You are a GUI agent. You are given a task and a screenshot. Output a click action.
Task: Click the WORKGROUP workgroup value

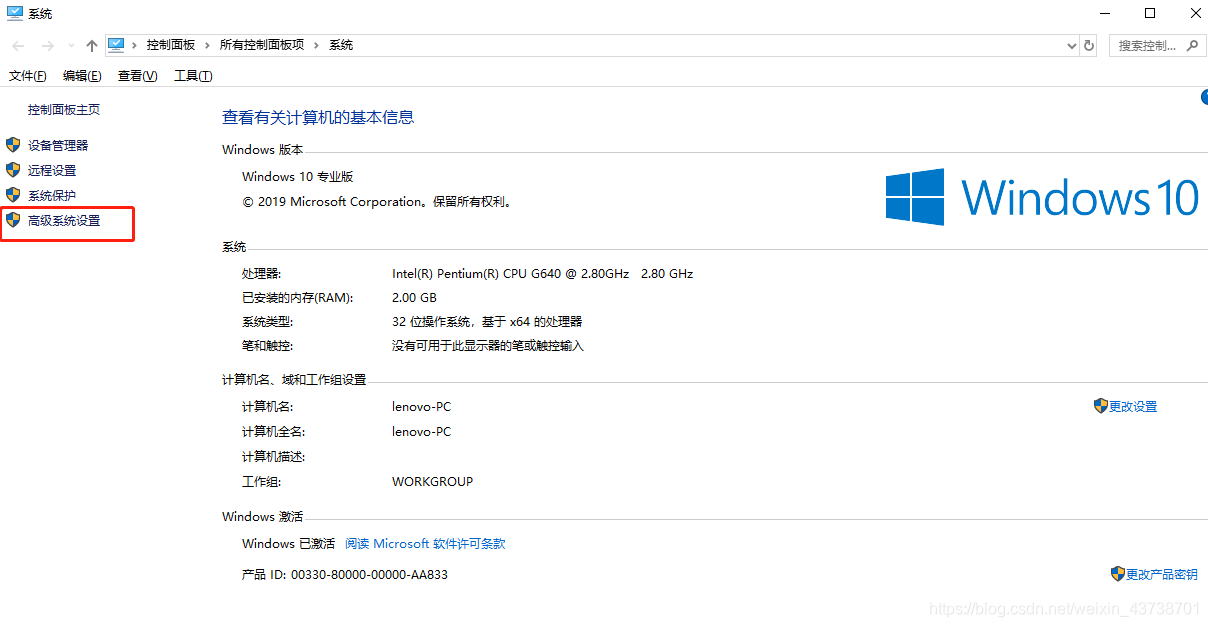pos(432,482)
